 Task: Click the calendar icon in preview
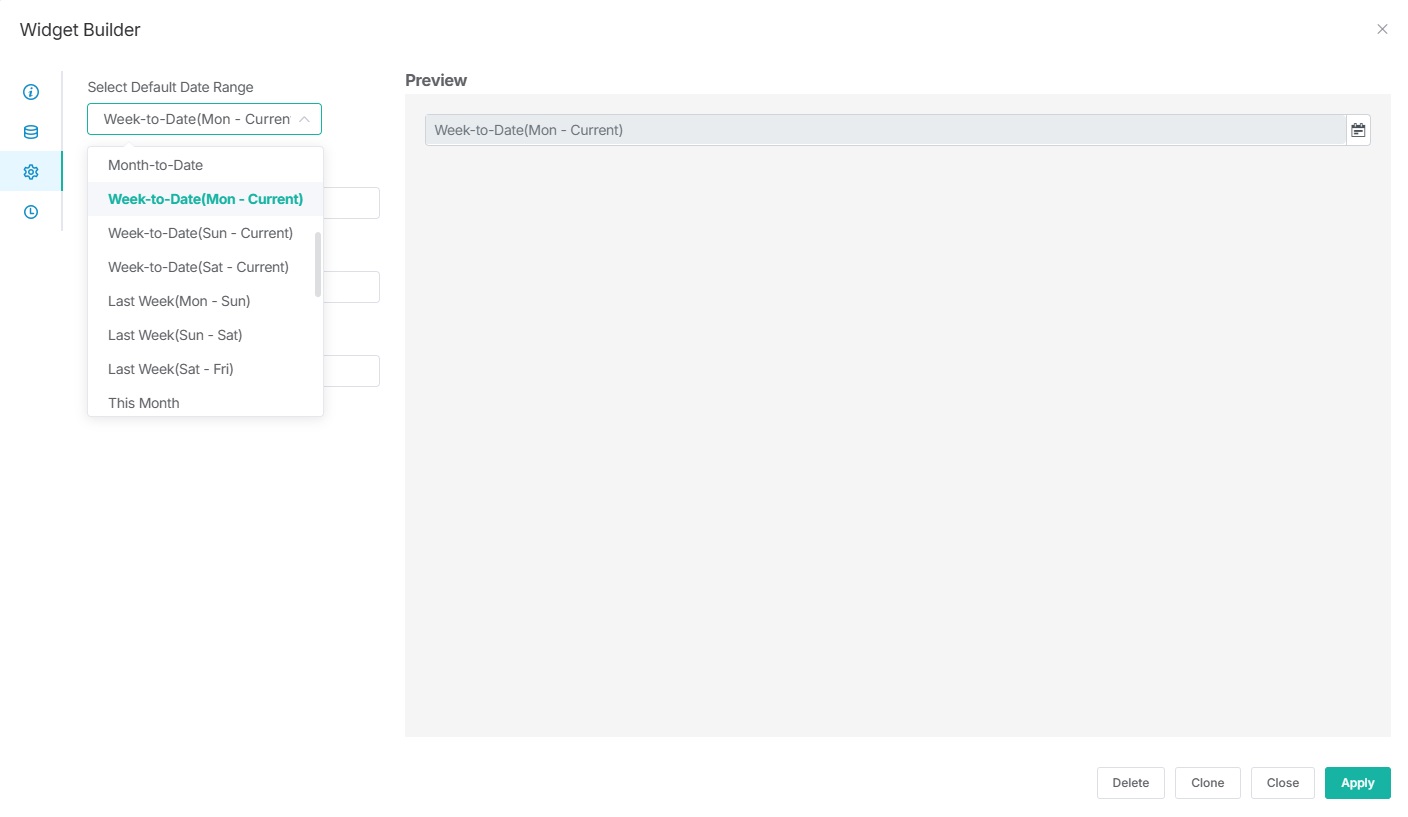click(1358, 130)
